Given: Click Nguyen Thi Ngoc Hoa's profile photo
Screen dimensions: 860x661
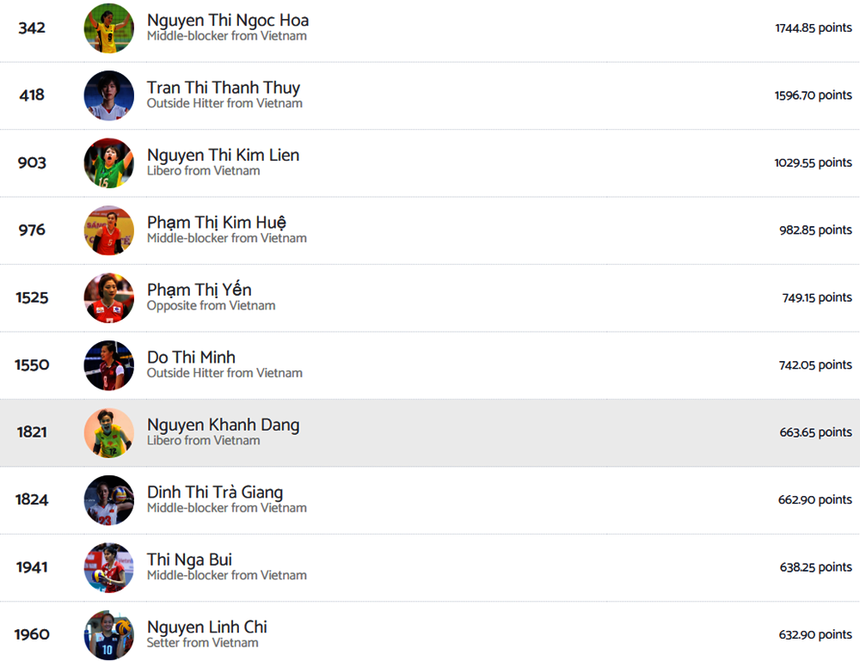Looking at the screenshot, I should [x=109, y=28].
